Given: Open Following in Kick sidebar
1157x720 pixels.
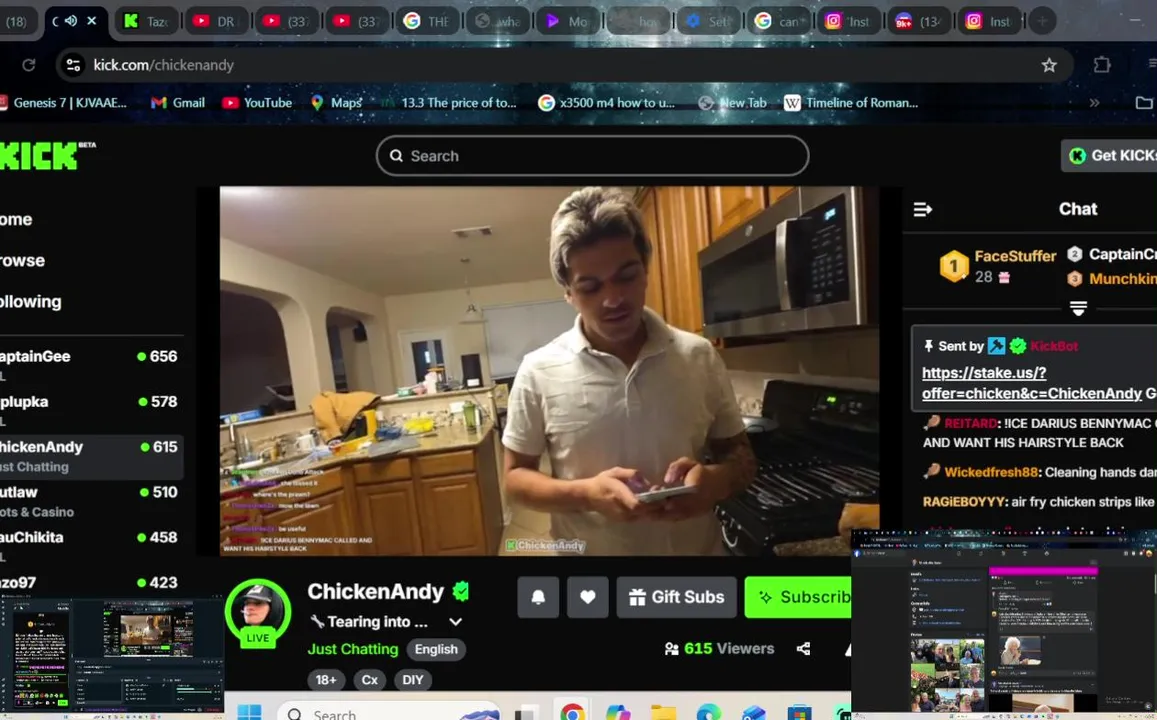Looking at the screenshot, I should point(30,302).
